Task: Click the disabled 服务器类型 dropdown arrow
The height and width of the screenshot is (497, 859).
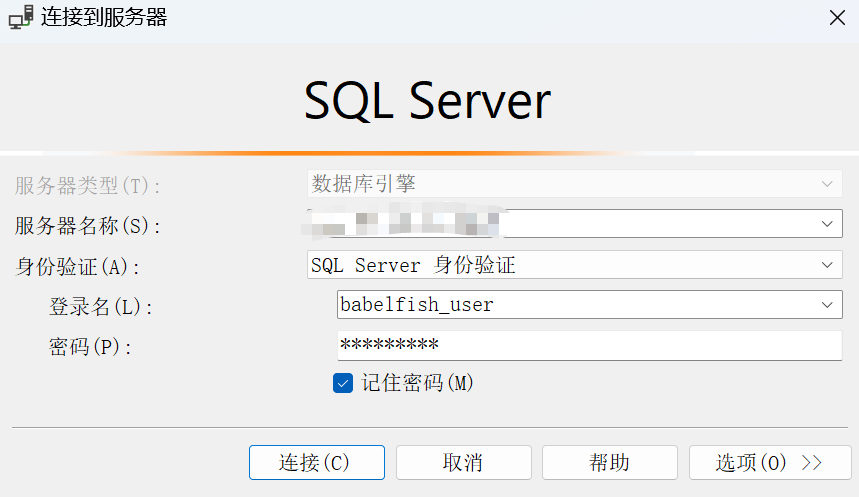Action: pyautogui.click(x=827, y=184)
